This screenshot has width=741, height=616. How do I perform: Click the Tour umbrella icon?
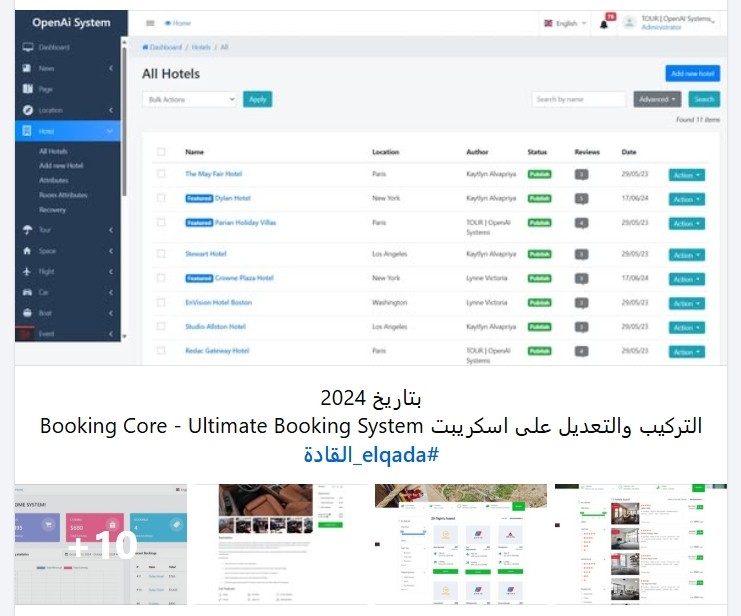[x=28, y=230]
